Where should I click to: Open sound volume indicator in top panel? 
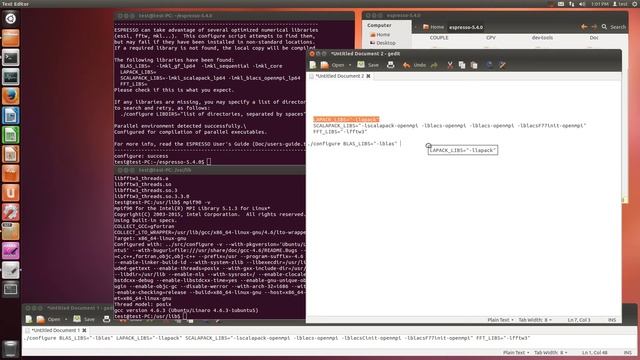click(582, 4)
